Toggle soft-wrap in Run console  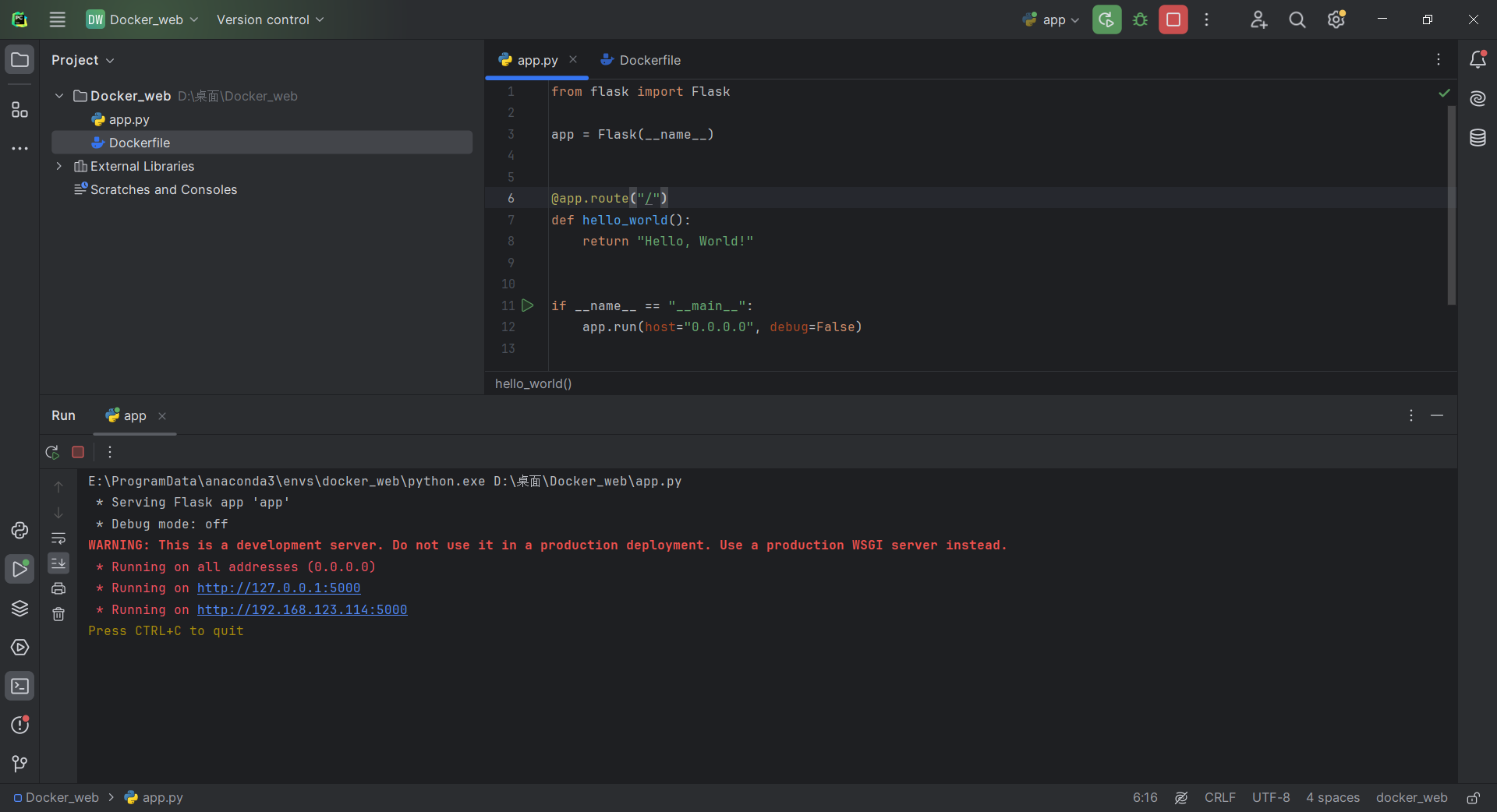coord(58,538)
